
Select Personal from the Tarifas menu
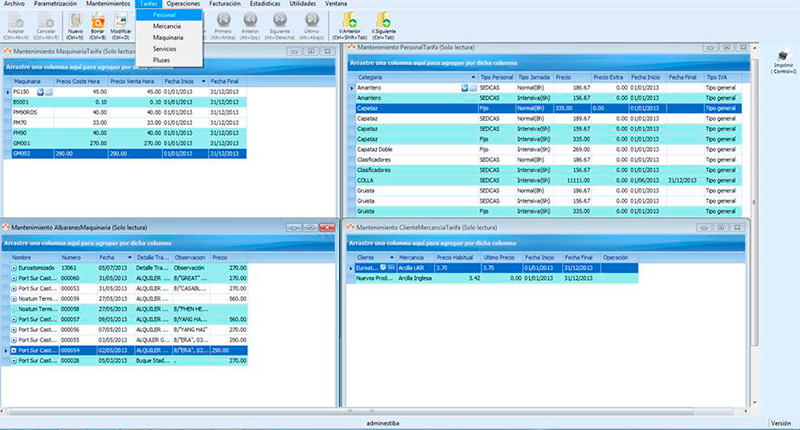(169, 15)
